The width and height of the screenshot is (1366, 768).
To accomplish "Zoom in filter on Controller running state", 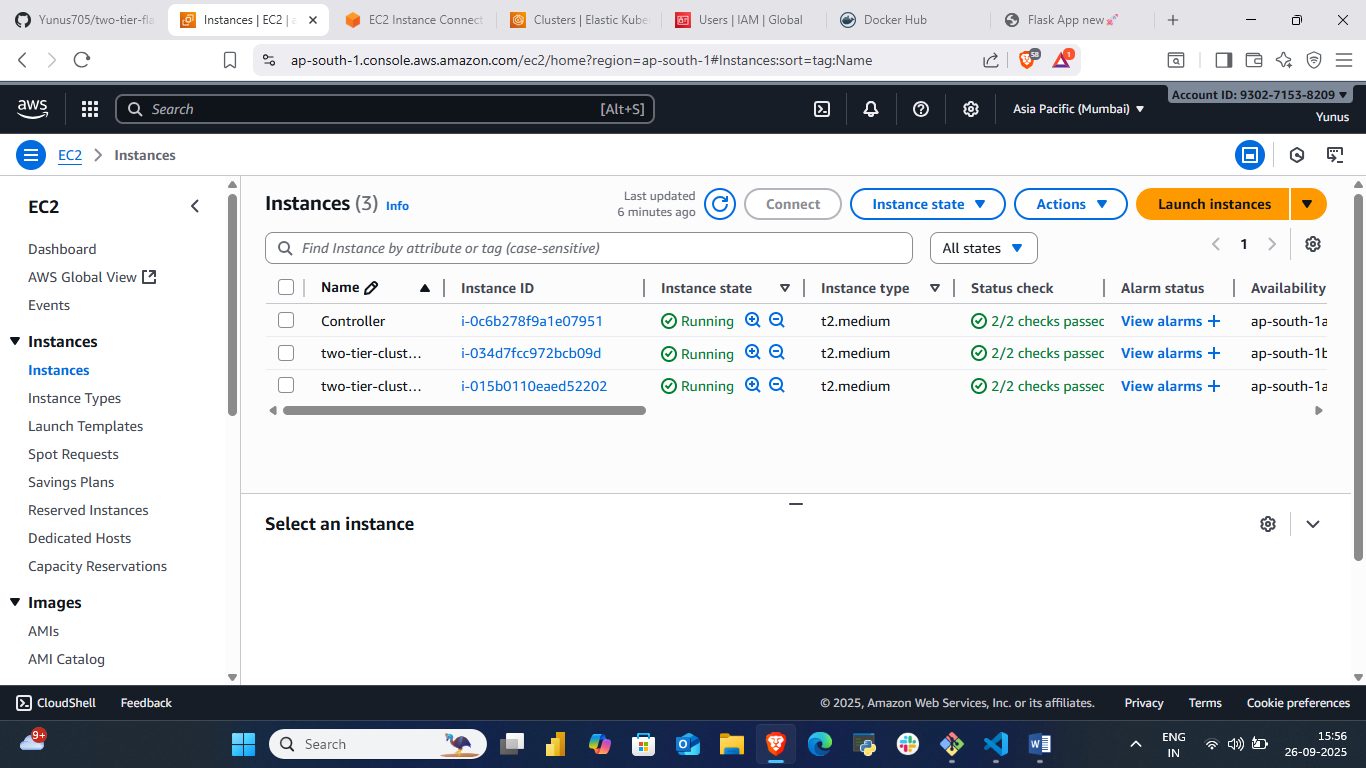I will click(753, 321).
